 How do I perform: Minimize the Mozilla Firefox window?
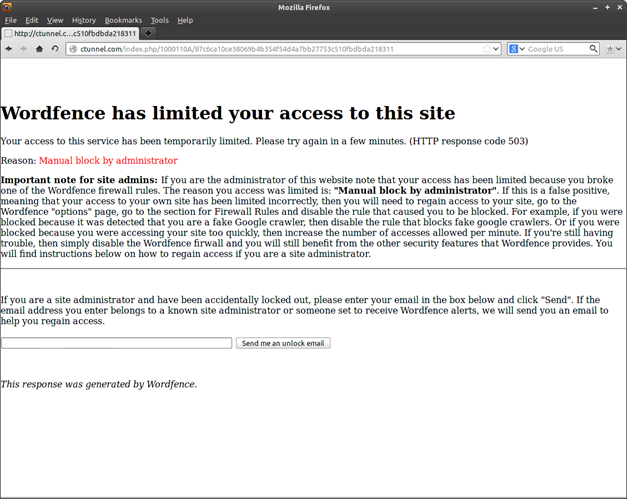tap(595, 8)
